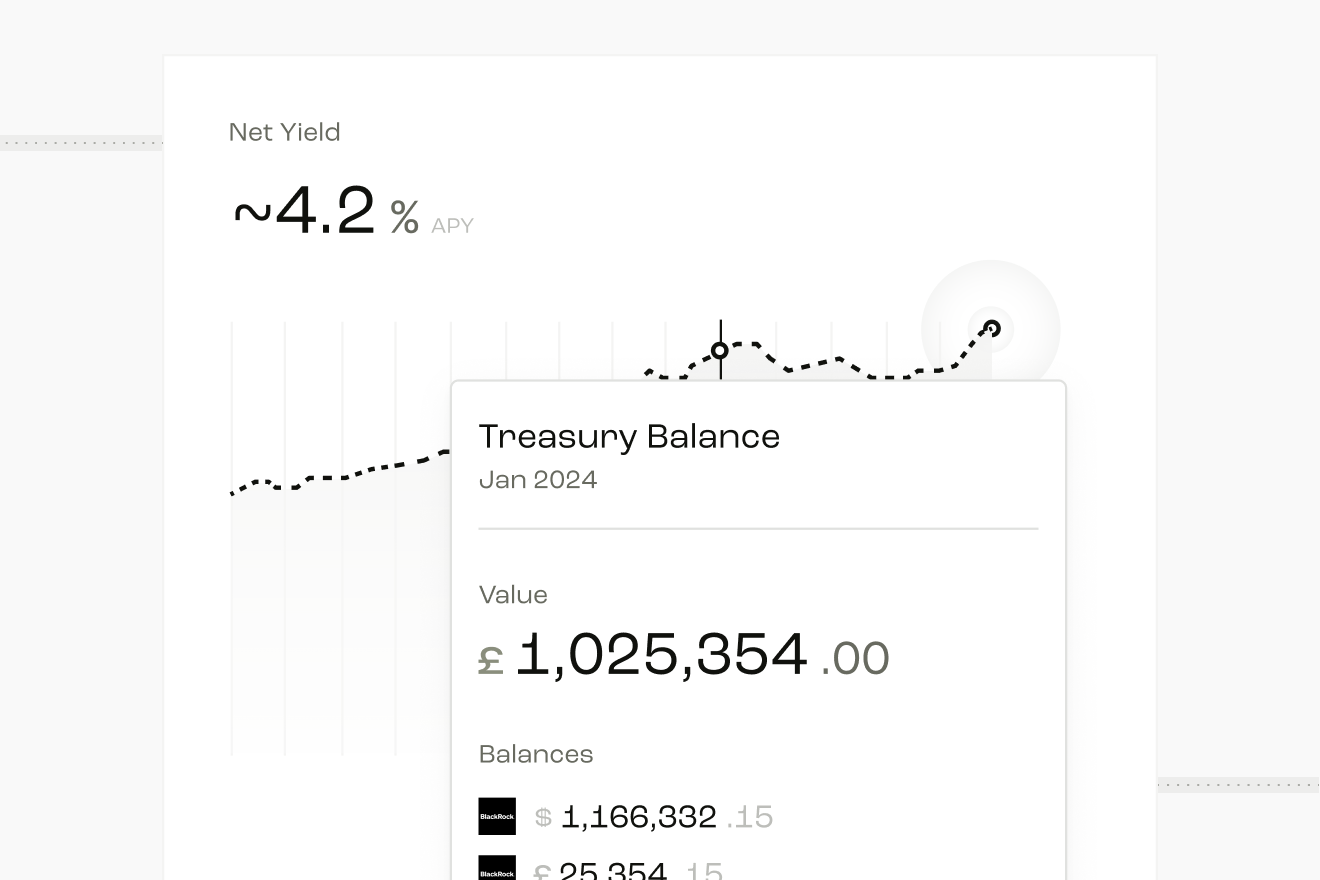Click the pound sign beside 1,025,354
This screenshot has width=1320, height=880.
point(491,660)
